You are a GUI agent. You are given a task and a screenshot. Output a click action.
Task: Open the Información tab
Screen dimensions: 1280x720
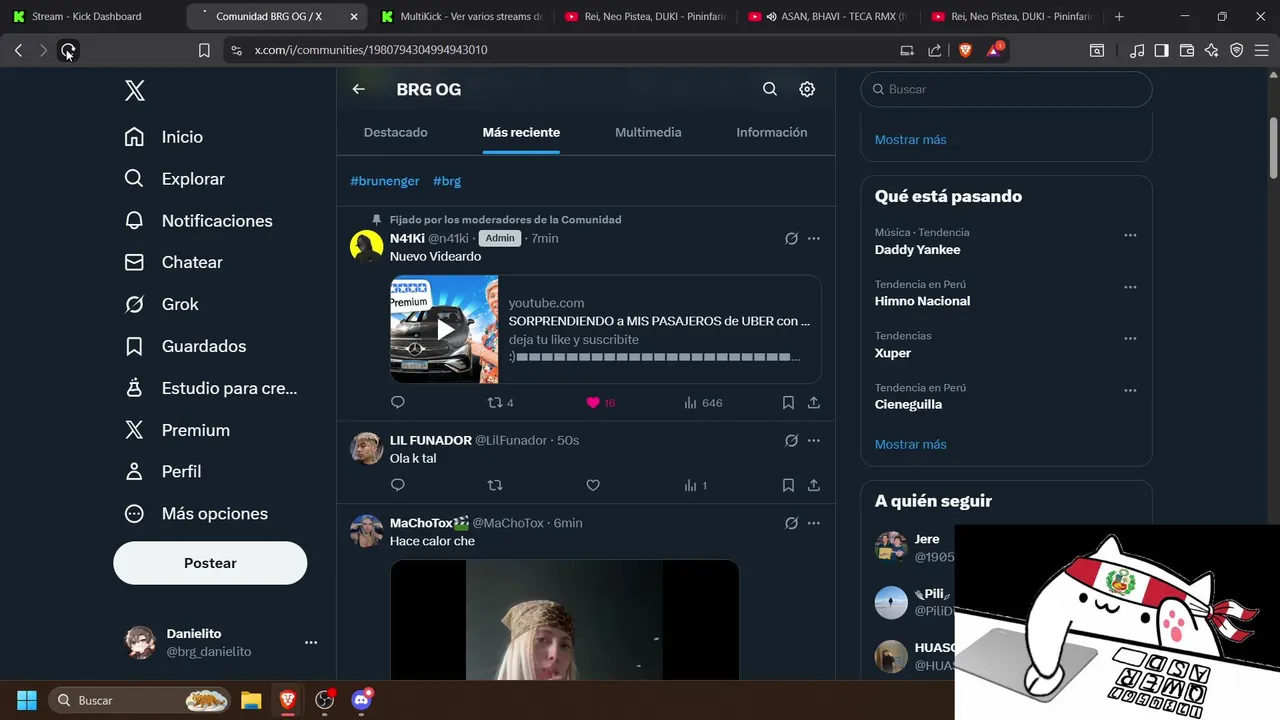pos(772,132)
